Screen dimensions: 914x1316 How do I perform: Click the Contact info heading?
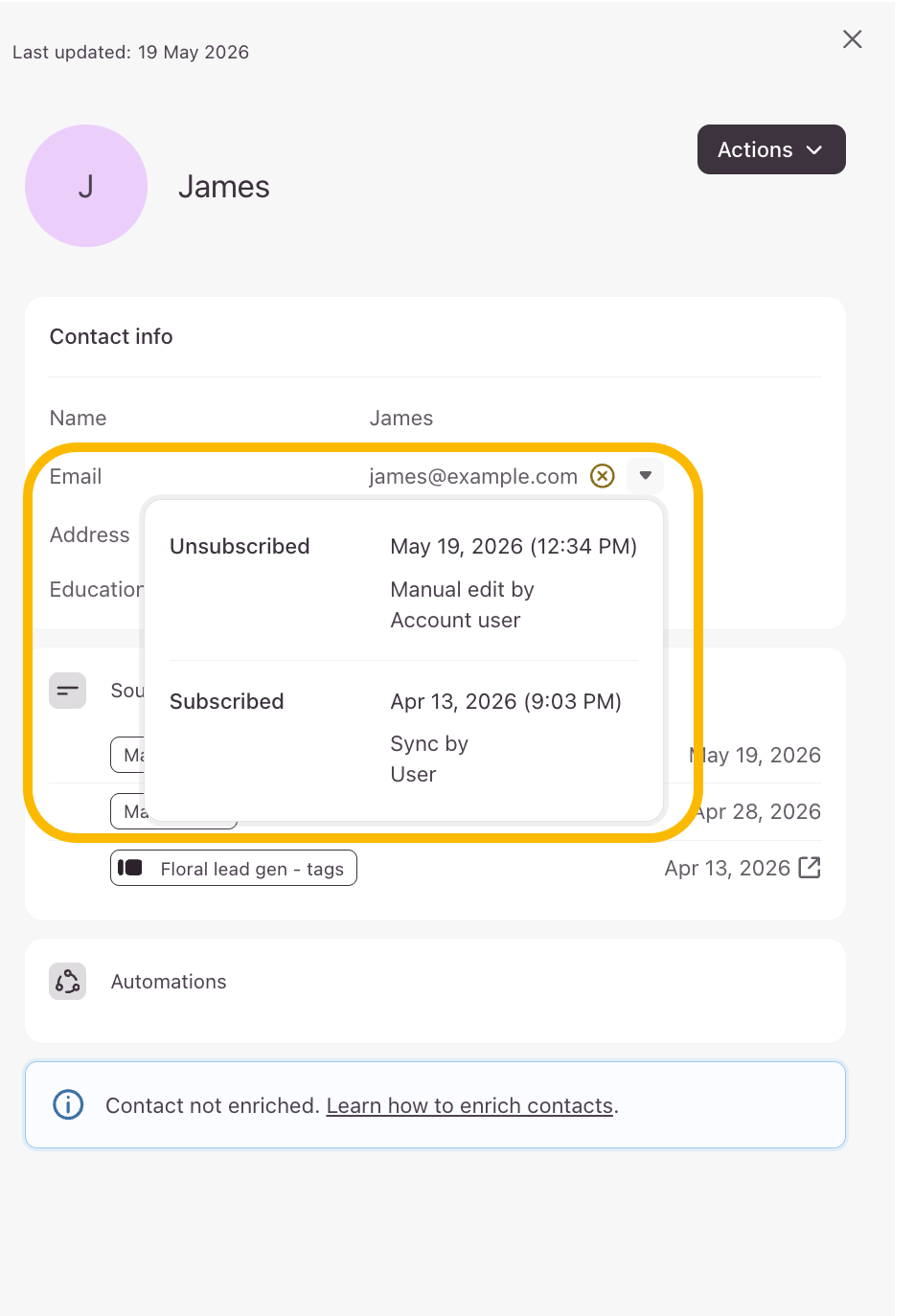(111, 336)
